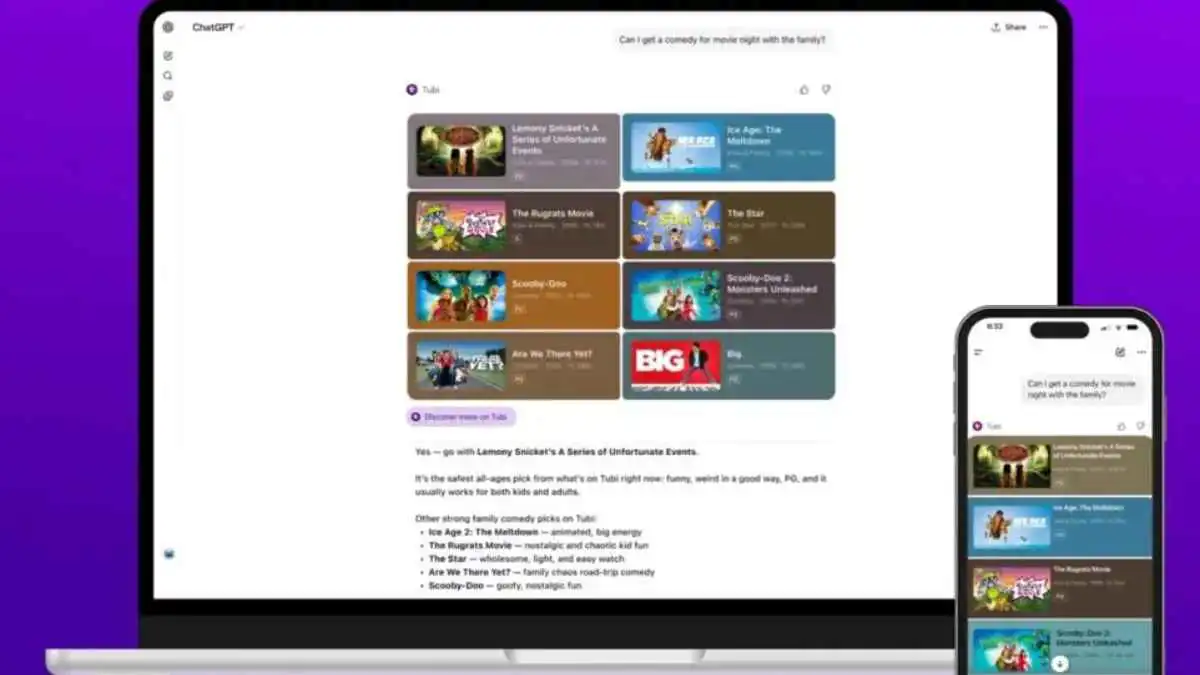Viewport: 1200px width, 675px height.
Task: Open a new chat with the compose icon
Action: 168,55
